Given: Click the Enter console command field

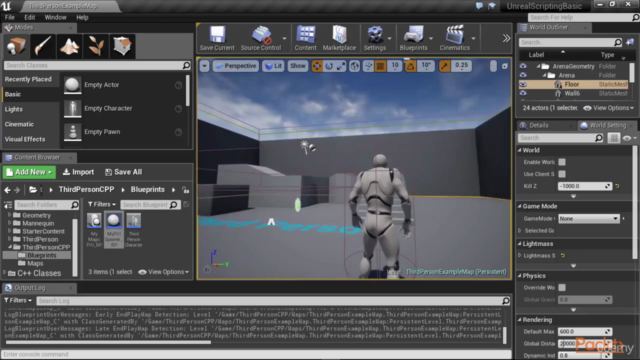Looking at the screenshot, I should point(256,354).
